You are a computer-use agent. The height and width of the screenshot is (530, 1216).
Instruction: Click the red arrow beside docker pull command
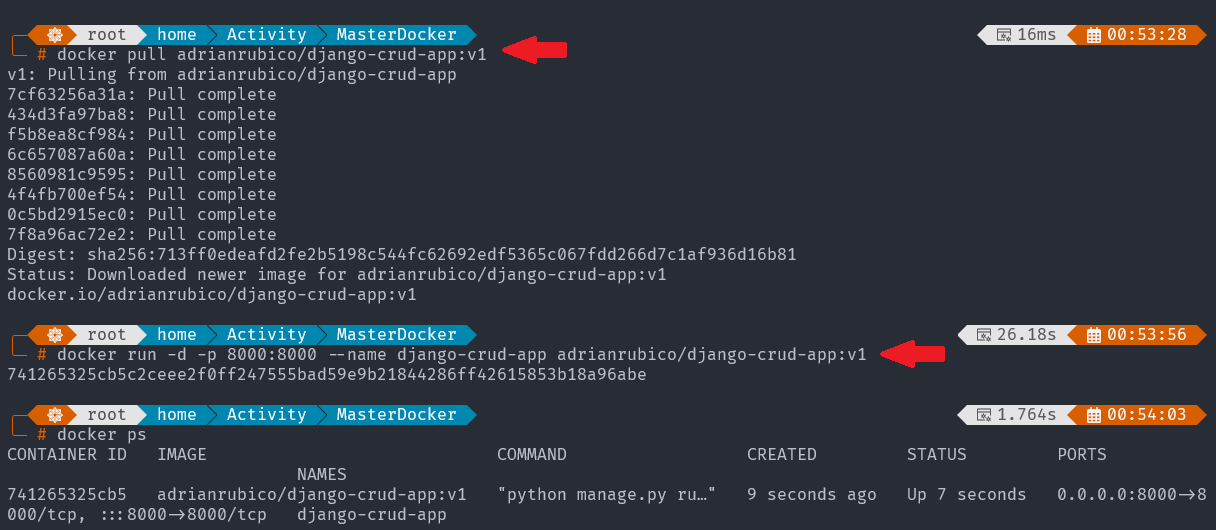coord(534,49)
